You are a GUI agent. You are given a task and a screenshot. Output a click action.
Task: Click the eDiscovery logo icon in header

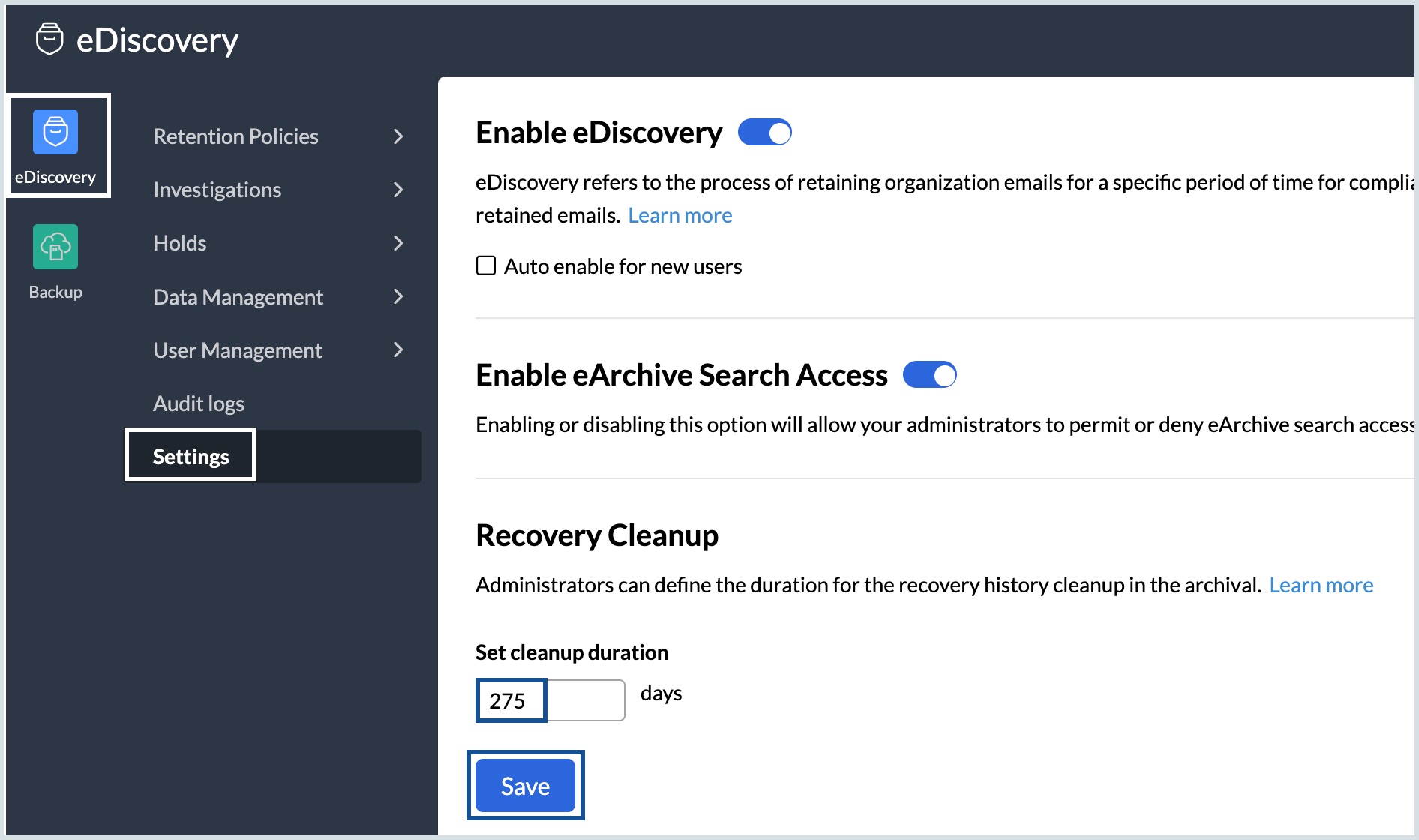tap(49, 39)
